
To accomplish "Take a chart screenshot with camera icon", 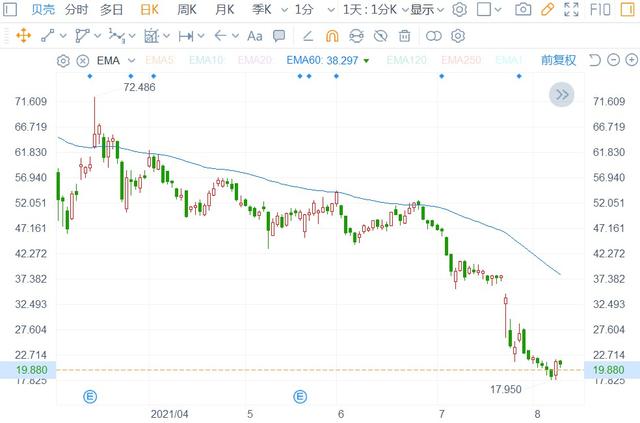I will [x=522, y=10].
